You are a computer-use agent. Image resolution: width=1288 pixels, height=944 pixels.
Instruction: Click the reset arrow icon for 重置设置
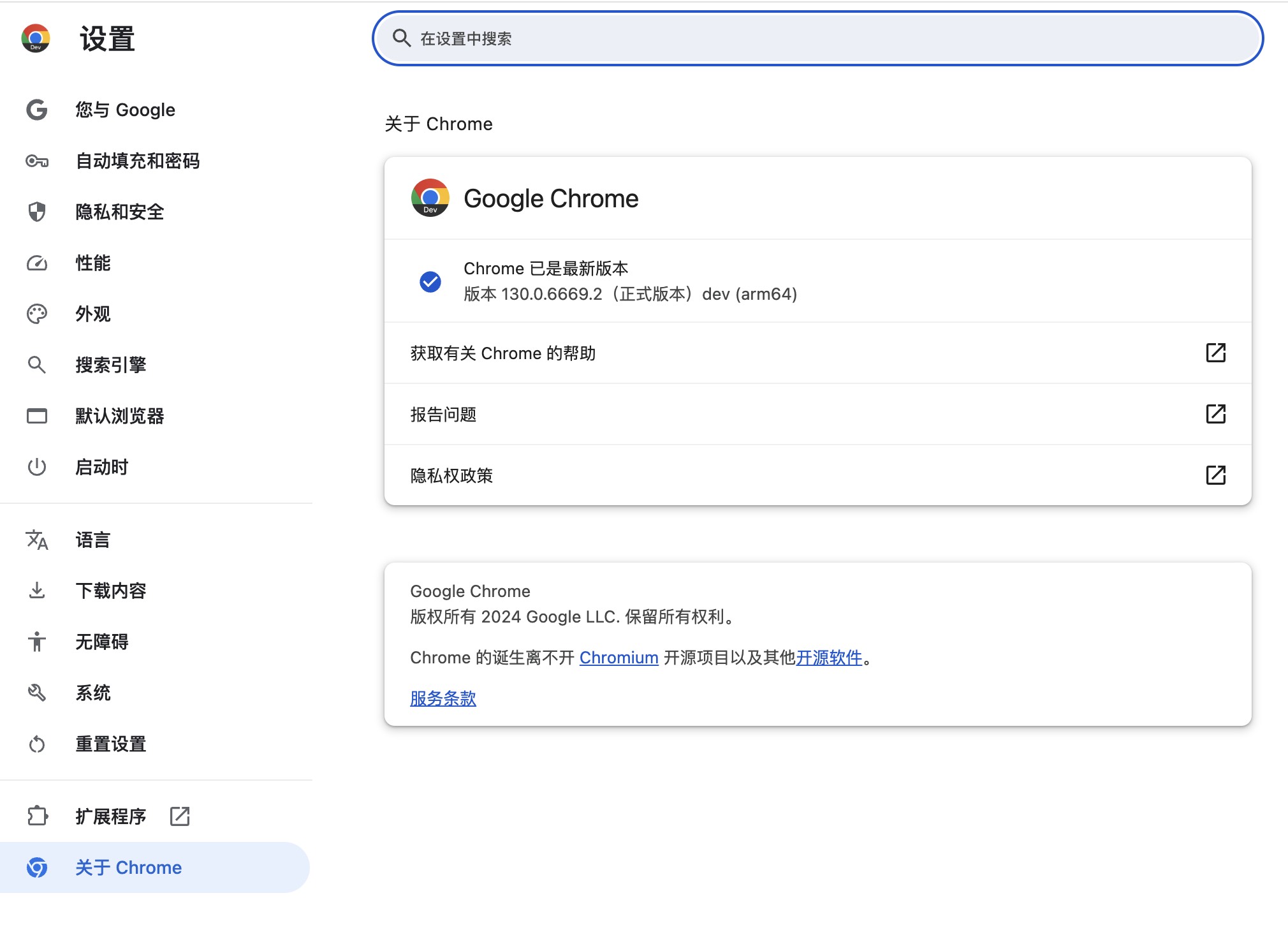pyautogui.click(x=37, y=744)
